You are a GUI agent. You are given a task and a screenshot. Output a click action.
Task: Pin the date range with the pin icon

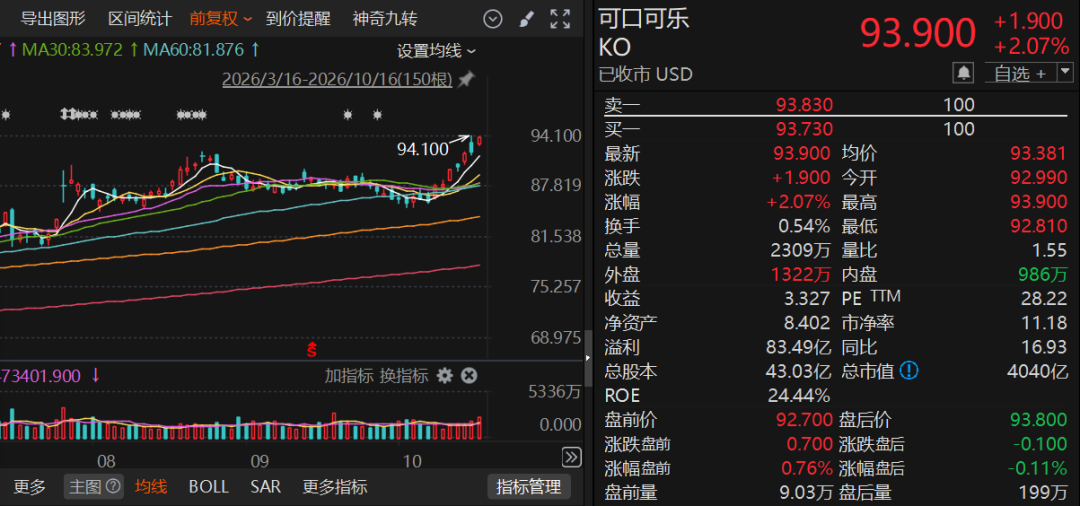(x=466, y=81)
